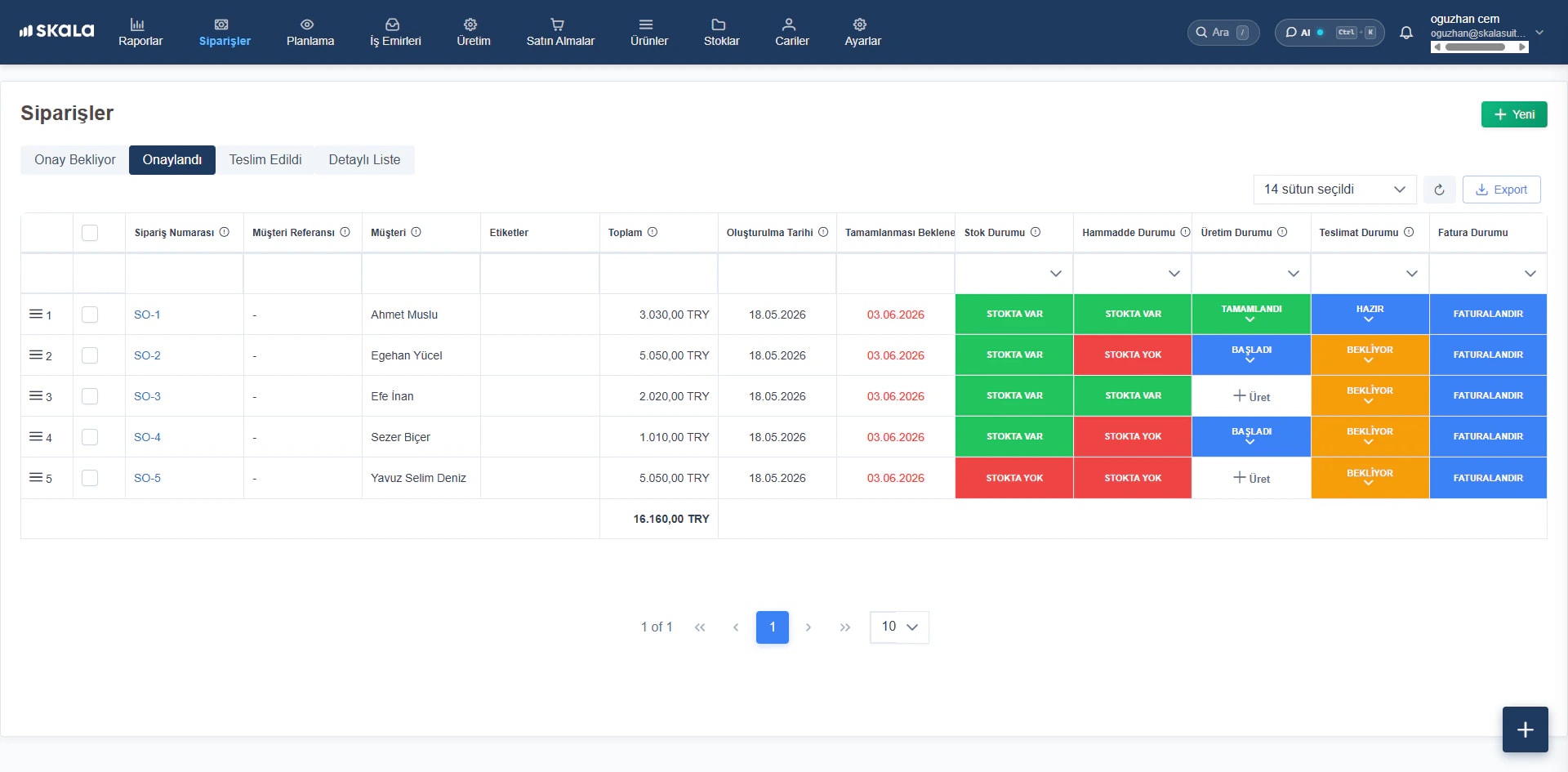This screenshot has width=1568, height=772.
Task: Check the box for order SO-4
Action: (90, 437)
